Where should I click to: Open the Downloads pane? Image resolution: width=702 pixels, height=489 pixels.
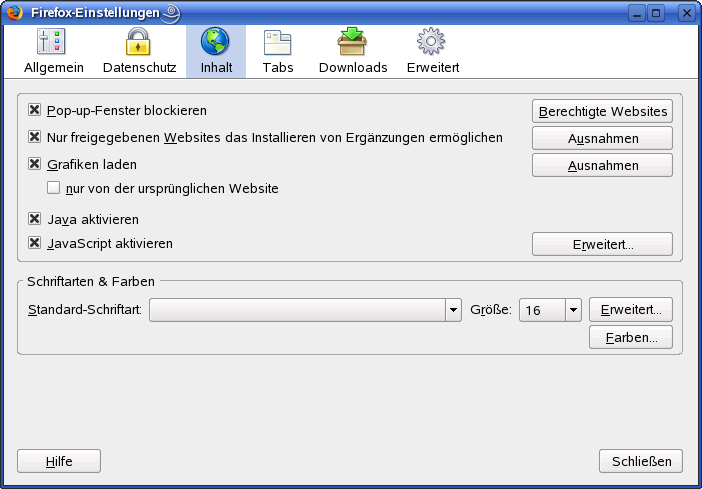(353, 51)
